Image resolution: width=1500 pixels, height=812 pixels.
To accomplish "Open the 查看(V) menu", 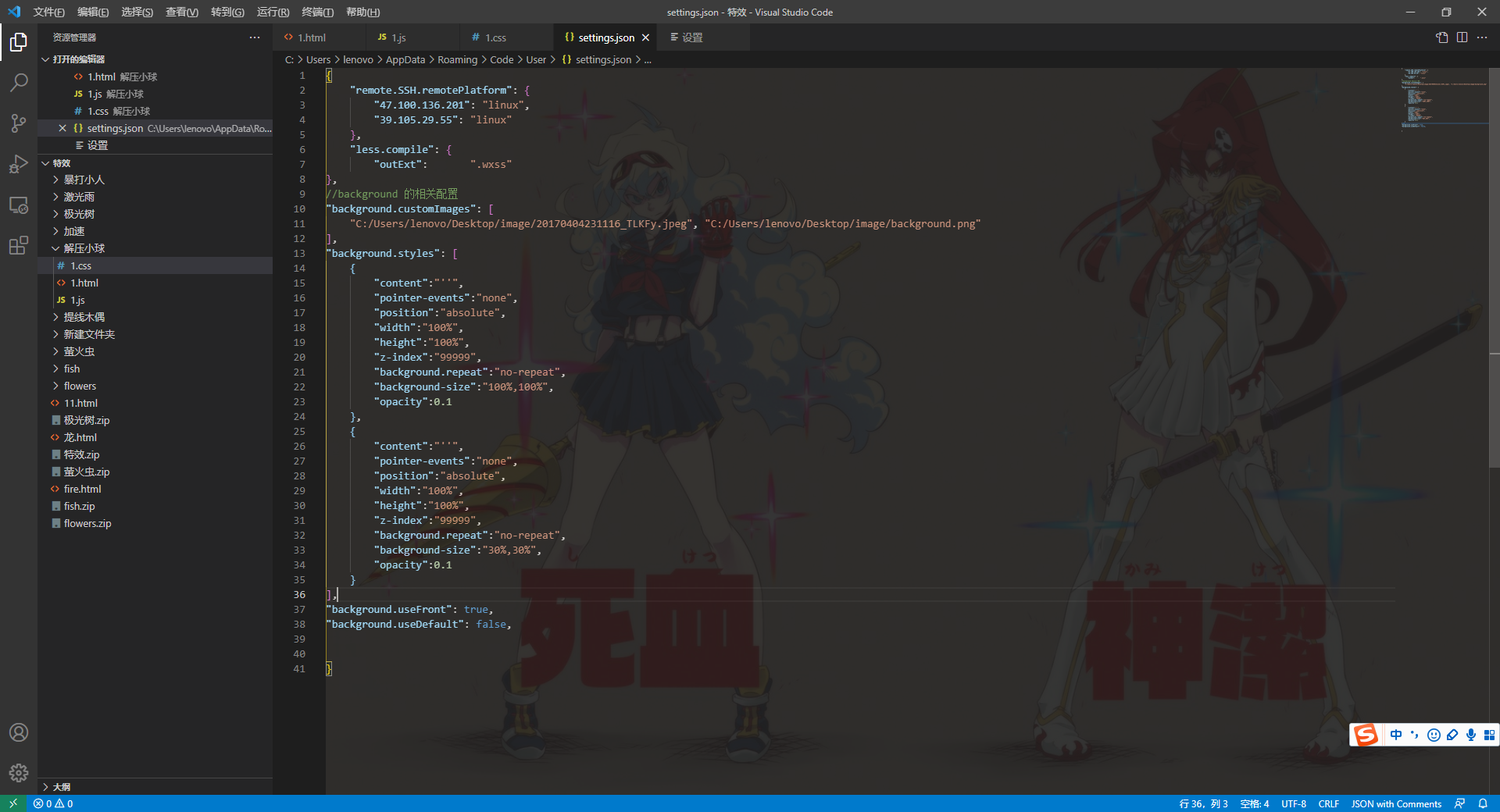I will click(x=182, y=12).
